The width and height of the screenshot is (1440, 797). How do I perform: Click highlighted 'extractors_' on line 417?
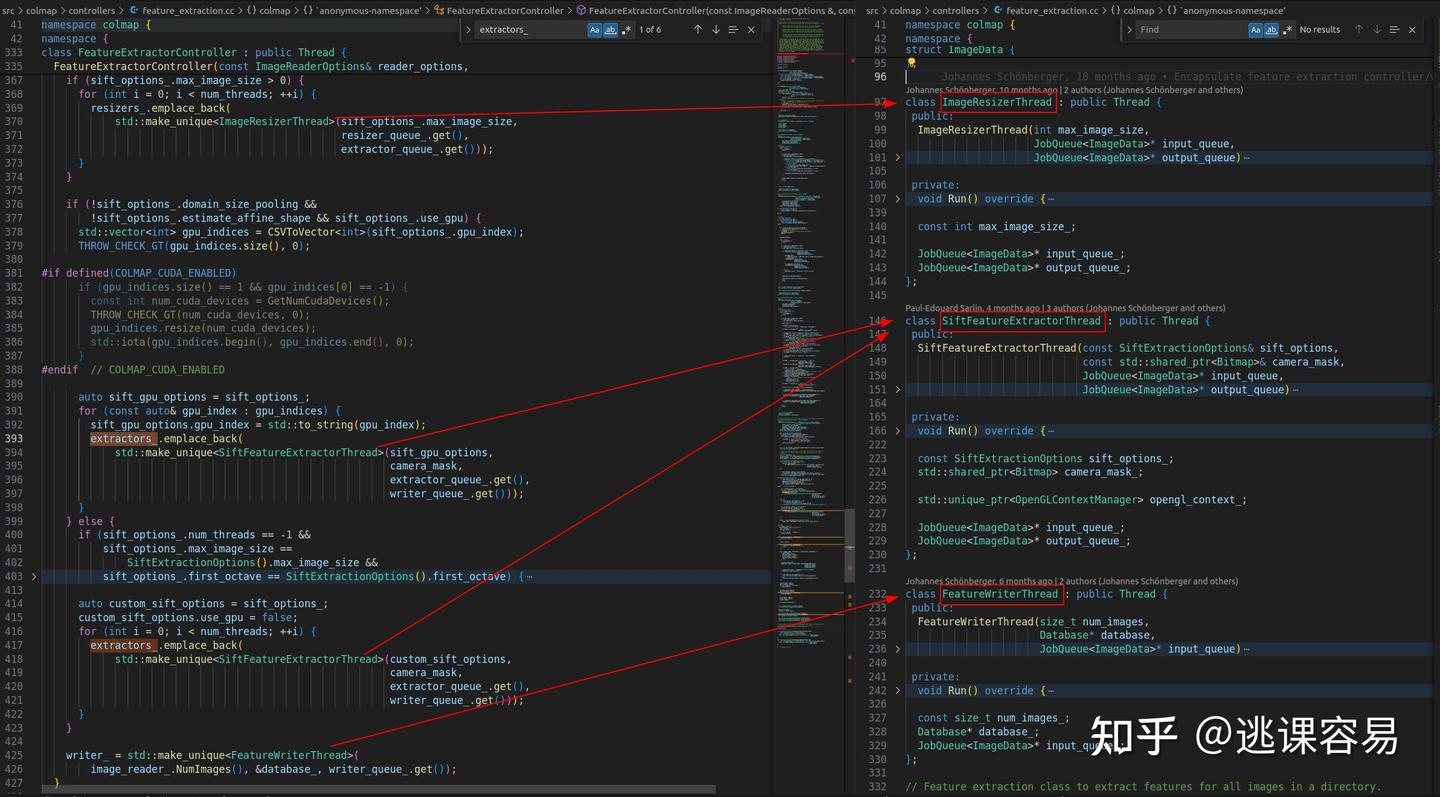coord(122,645)
